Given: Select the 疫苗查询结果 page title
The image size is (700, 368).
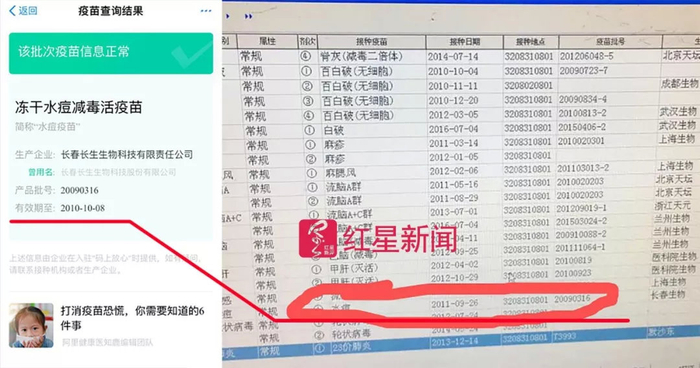Looking at the screenshot, I should (111, 11).
